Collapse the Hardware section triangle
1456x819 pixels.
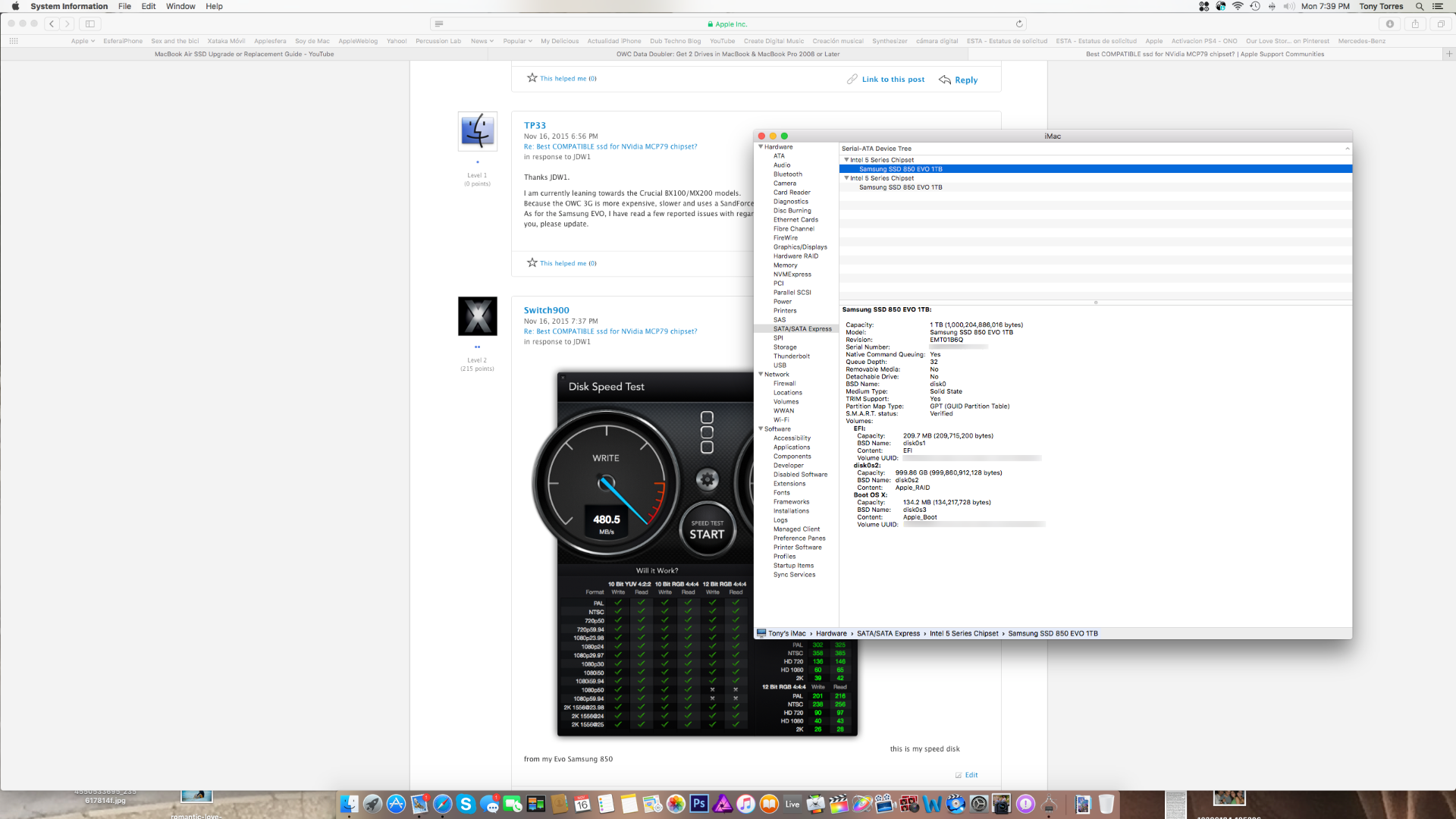coord(761,147)
